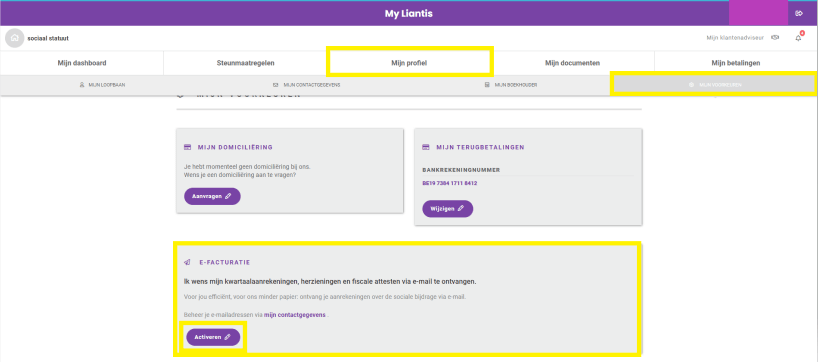
Task: Click the paper plane icon beside E-facturatie
Action: [x=188, y=262]
